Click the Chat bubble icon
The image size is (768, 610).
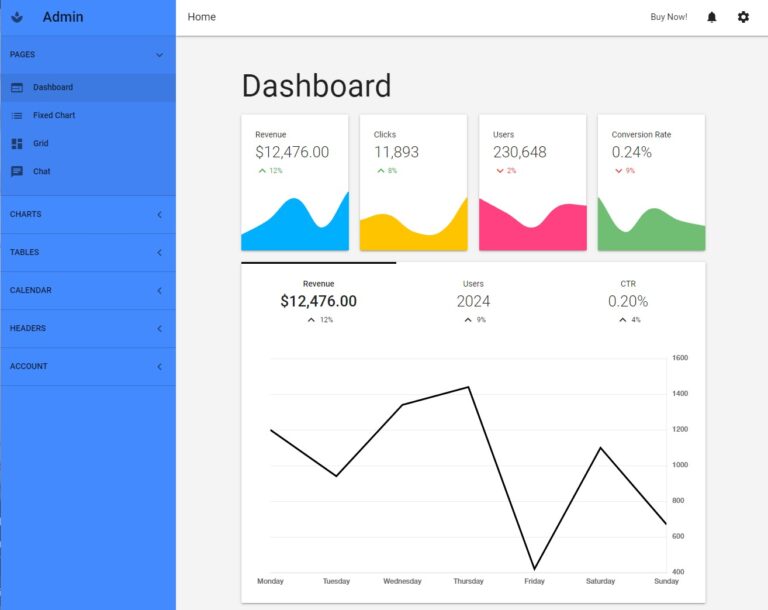pos(17,171)
